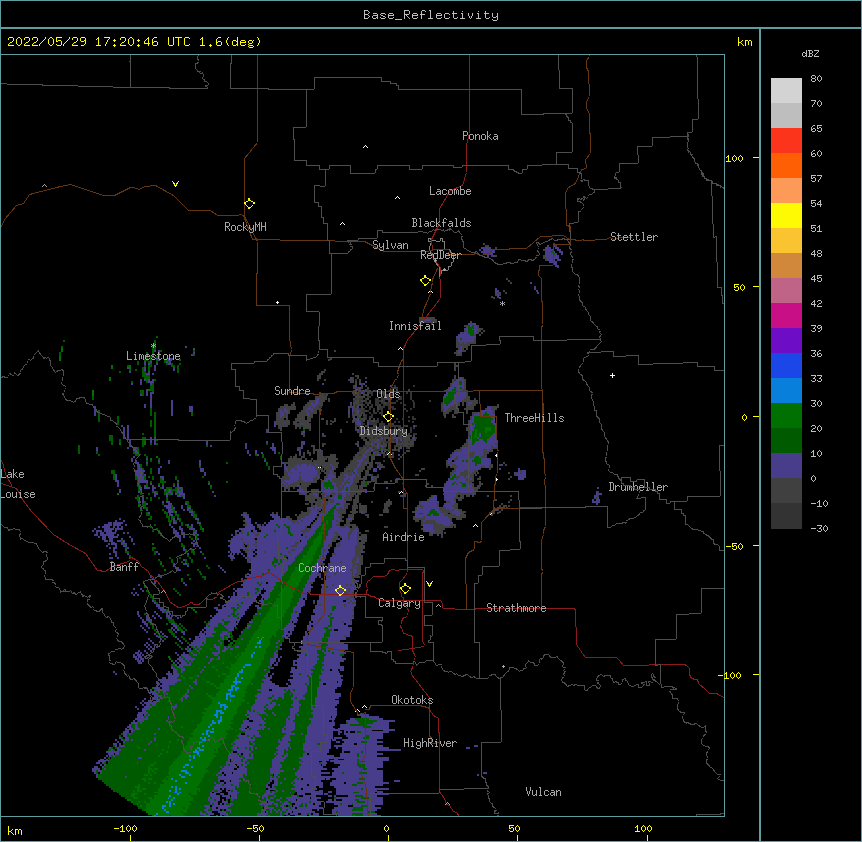Click the 80 value on the dBZ legend
This screenshot has width=862, height=842.
coord(816,78)
